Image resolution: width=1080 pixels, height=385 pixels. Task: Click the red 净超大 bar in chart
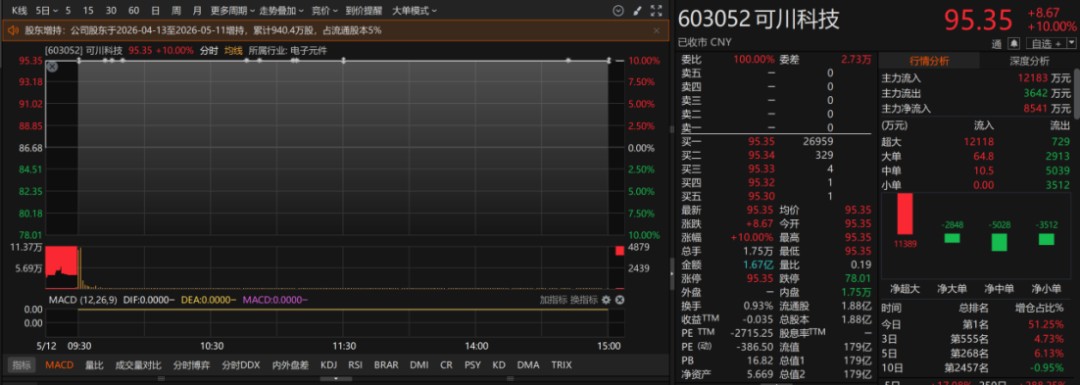pos(904,214)
